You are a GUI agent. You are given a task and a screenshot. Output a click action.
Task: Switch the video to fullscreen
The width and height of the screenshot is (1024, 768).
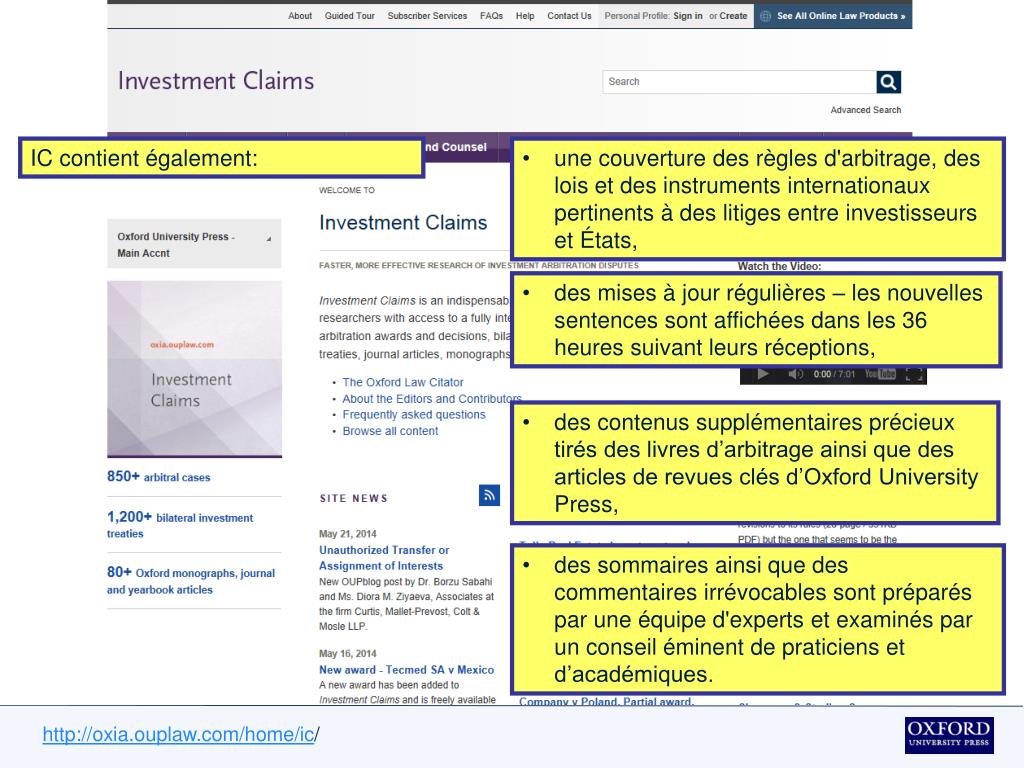[914, 374]
